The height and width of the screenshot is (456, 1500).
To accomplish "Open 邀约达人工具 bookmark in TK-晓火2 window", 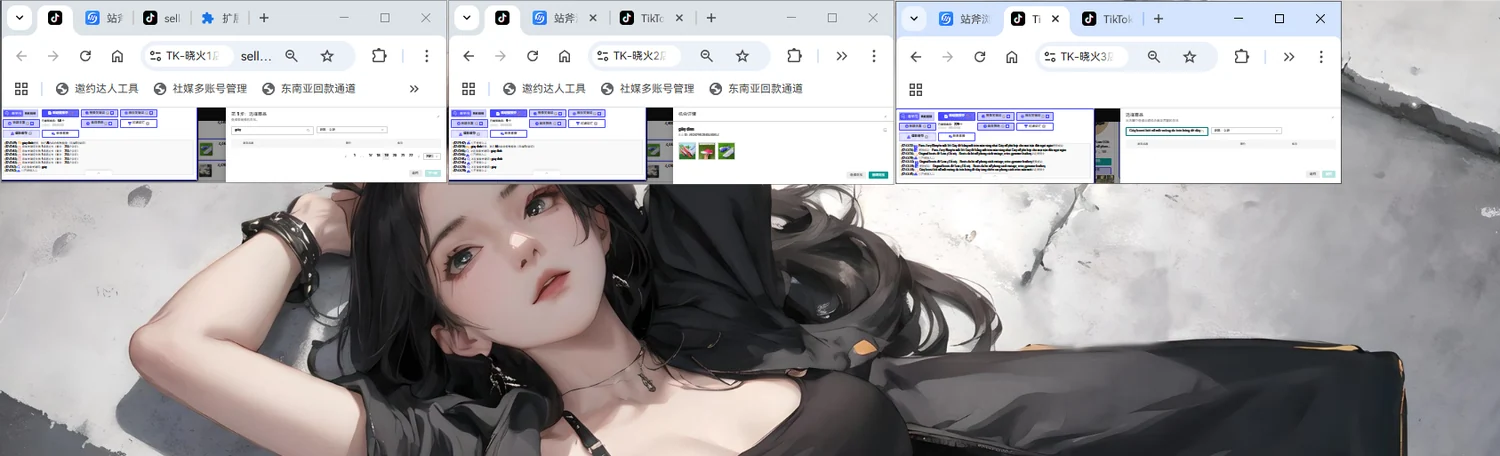I will coord(544,88).
